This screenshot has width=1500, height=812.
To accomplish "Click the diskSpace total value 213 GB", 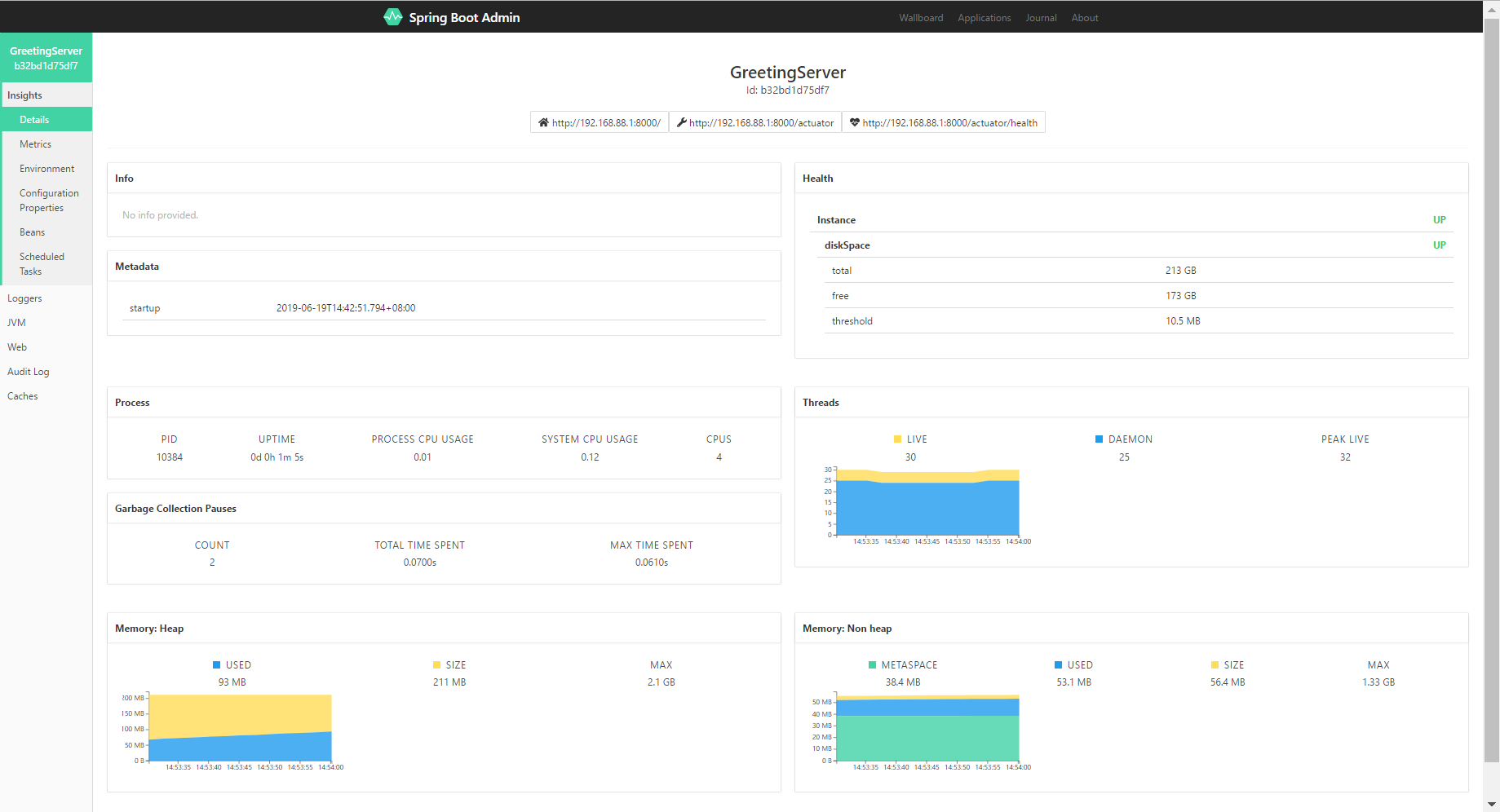I will click(1181, 271).
